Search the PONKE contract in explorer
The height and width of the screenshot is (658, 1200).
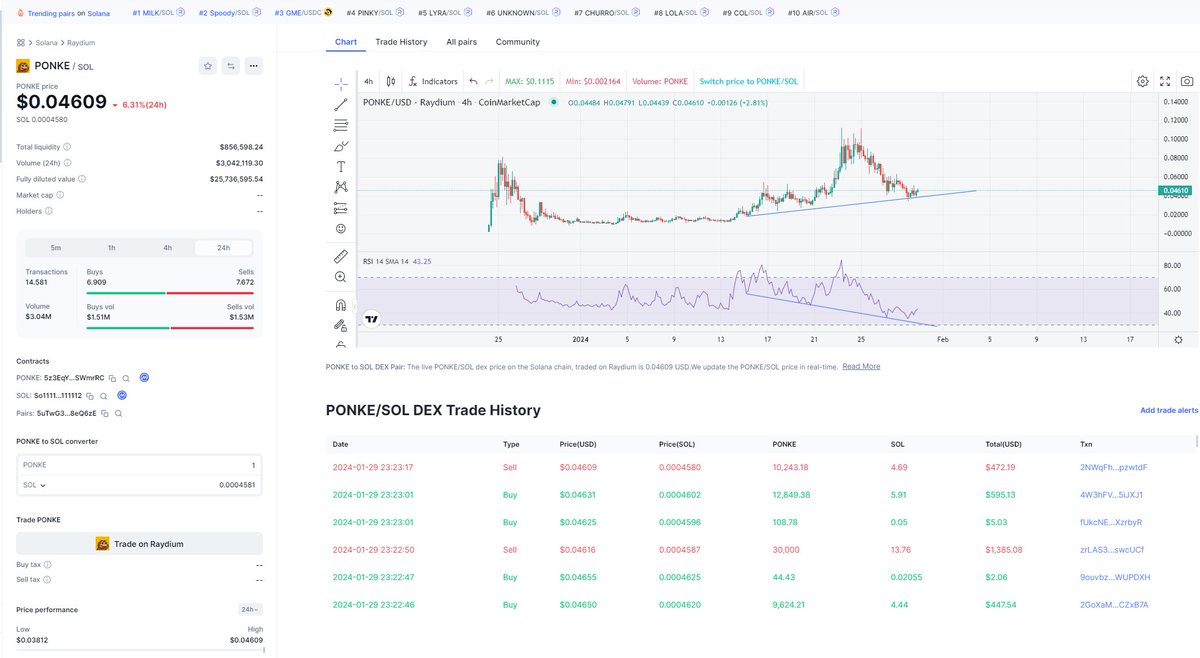pos(127,379)
